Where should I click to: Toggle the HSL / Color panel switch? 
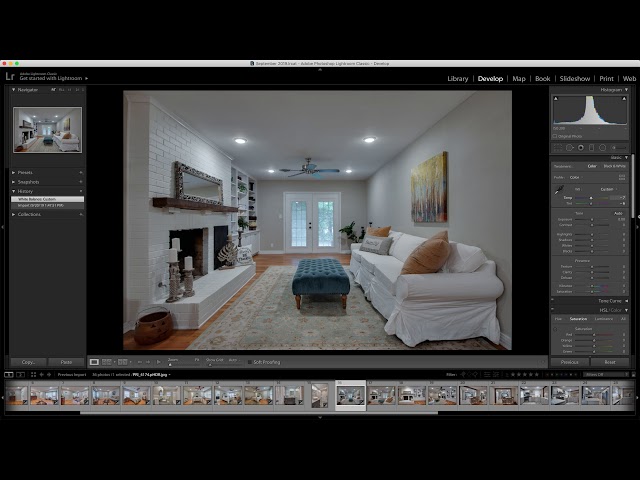(552, 310)
